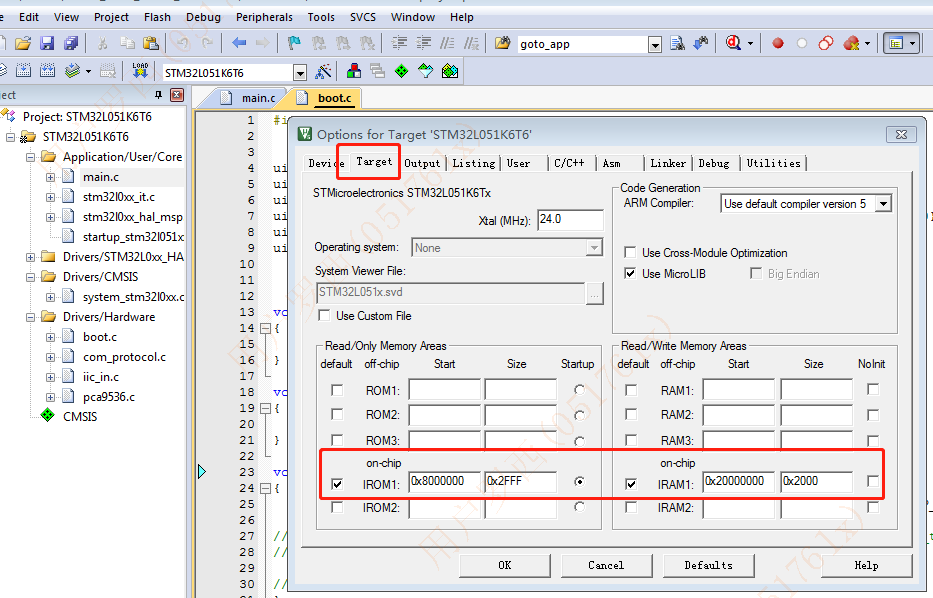Download to flash using the LOAD icon

[140, 71]
